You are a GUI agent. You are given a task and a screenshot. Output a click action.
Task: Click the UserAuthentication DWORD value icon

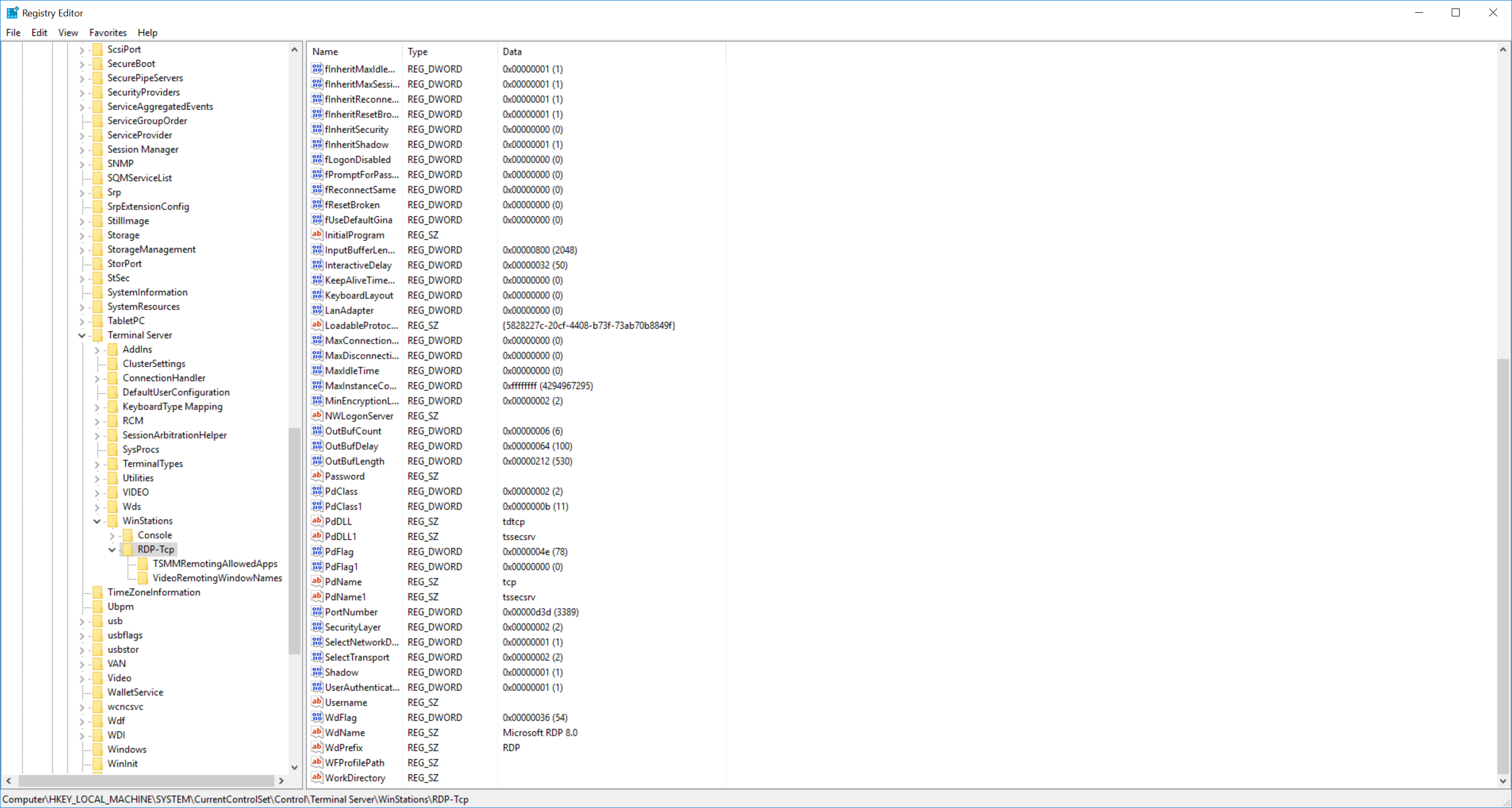click(x=317, y=687)
